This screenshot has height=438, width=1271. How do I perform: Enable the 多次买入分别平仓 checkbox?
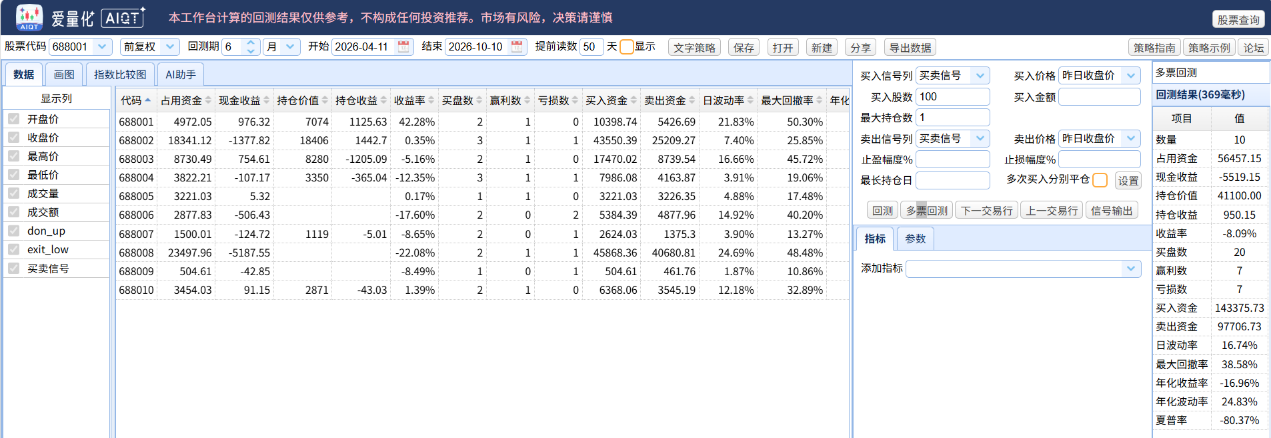(x=1100, y=180)
